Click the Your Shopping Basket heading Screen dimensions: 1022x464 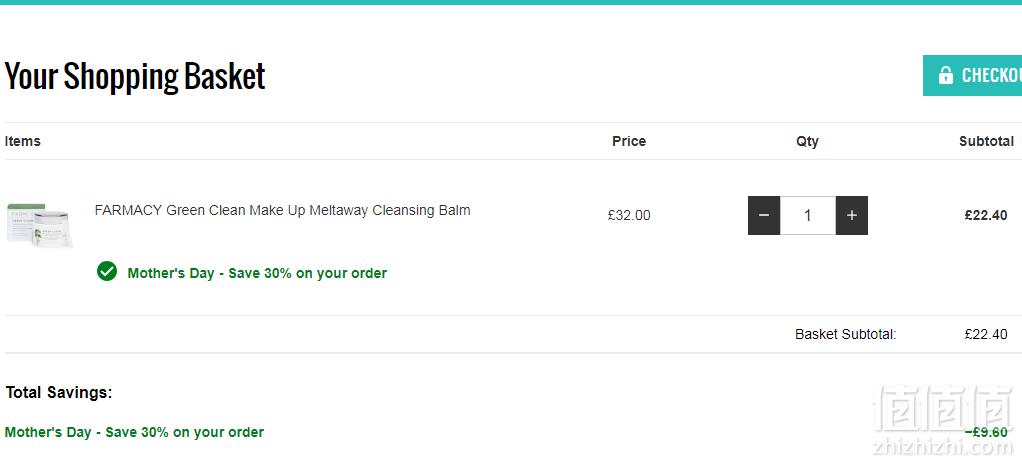point(135,76)
